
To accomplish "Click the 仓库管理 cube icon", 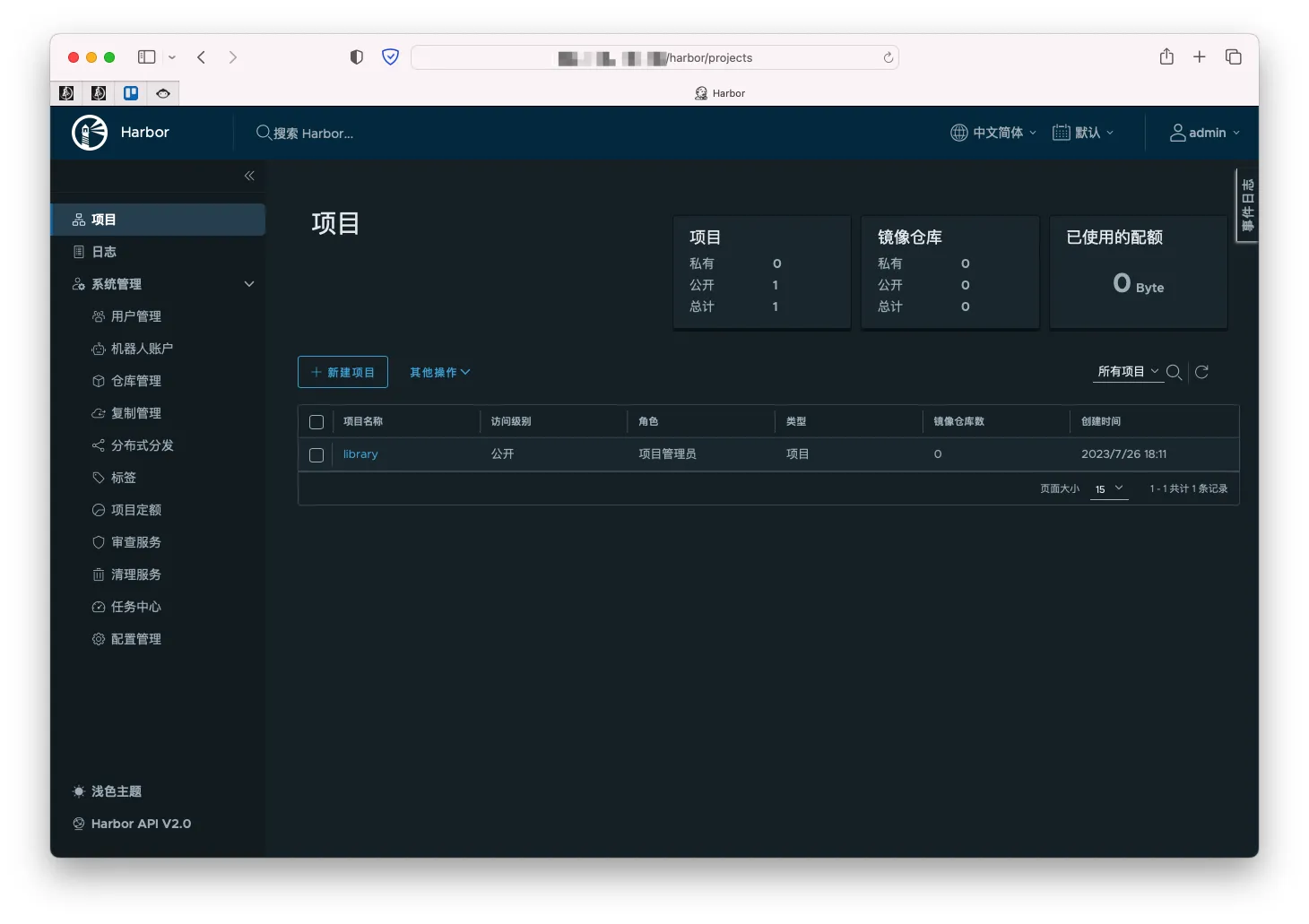I will click(99, 381).
